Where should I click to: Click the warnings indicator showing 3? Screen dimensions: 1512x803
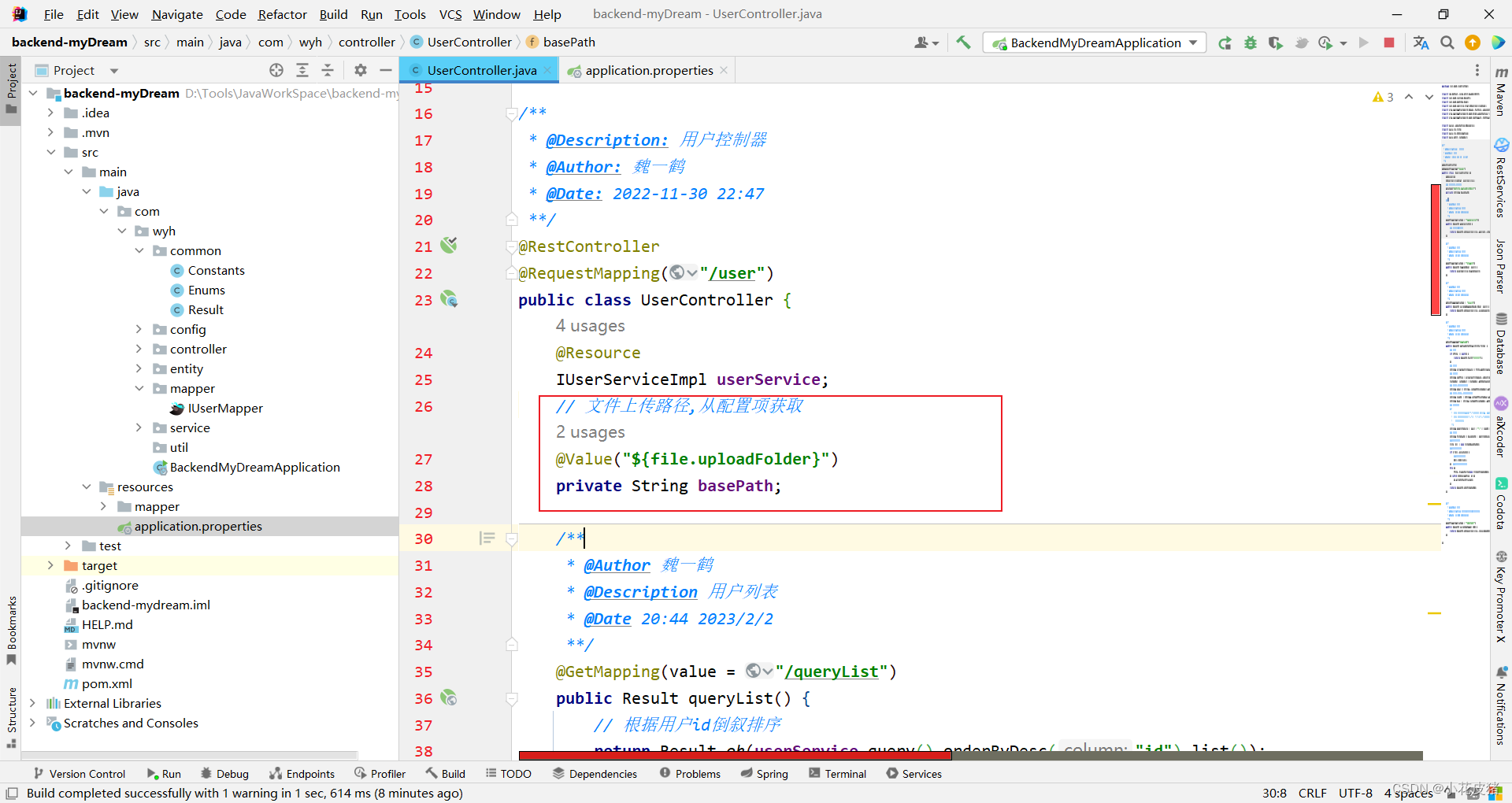pyautogui.click(x=1383, y=97)
